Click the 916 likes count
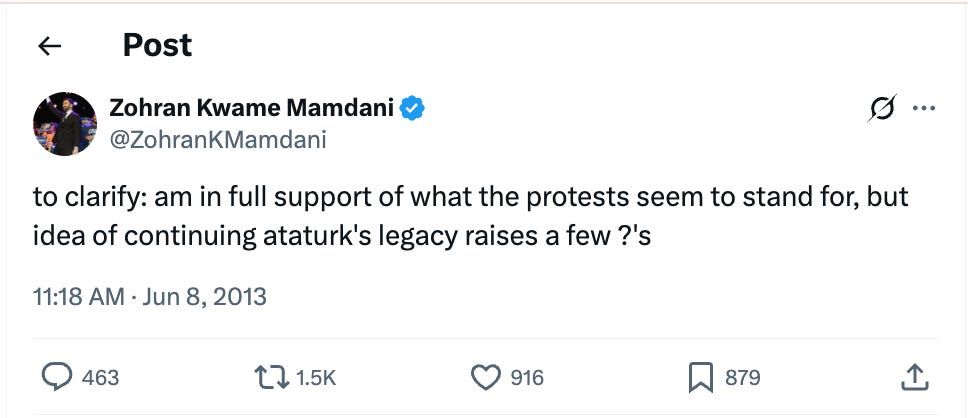This screenshot has height=418, width=968. pyautogui.click(x=527, y=377)
